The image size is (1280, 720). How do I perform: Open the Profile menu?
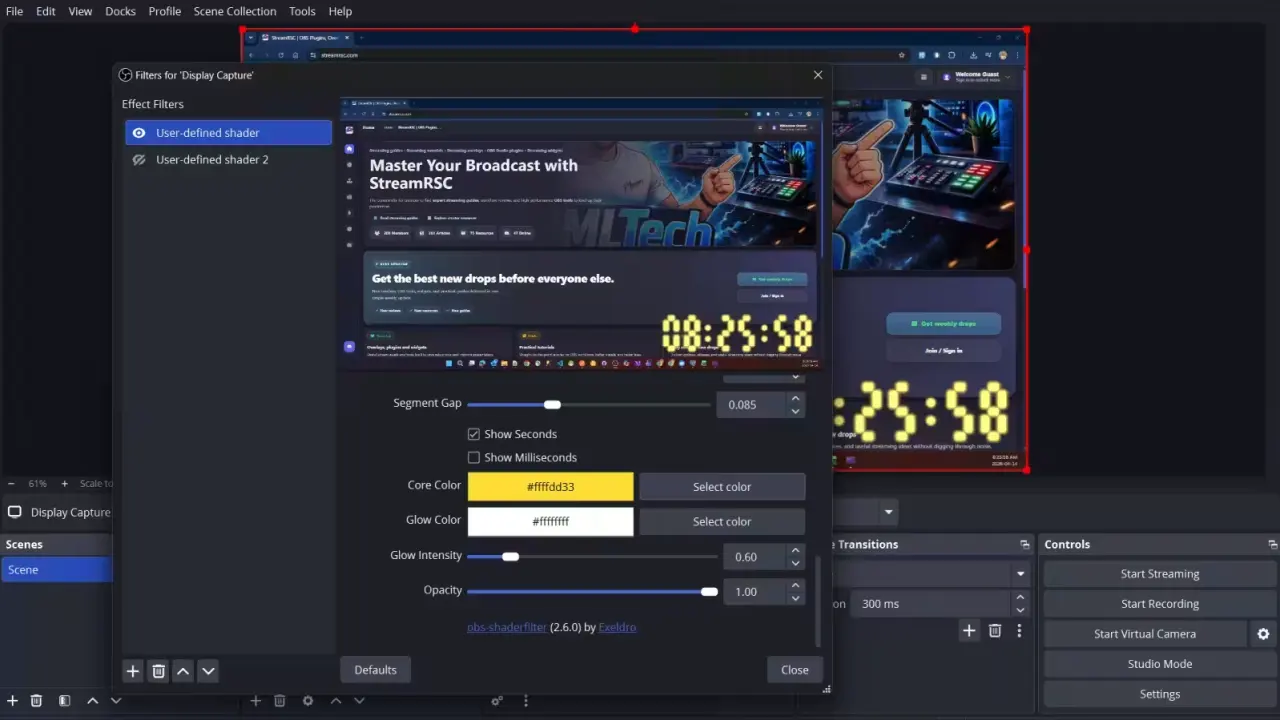[165, 11]
